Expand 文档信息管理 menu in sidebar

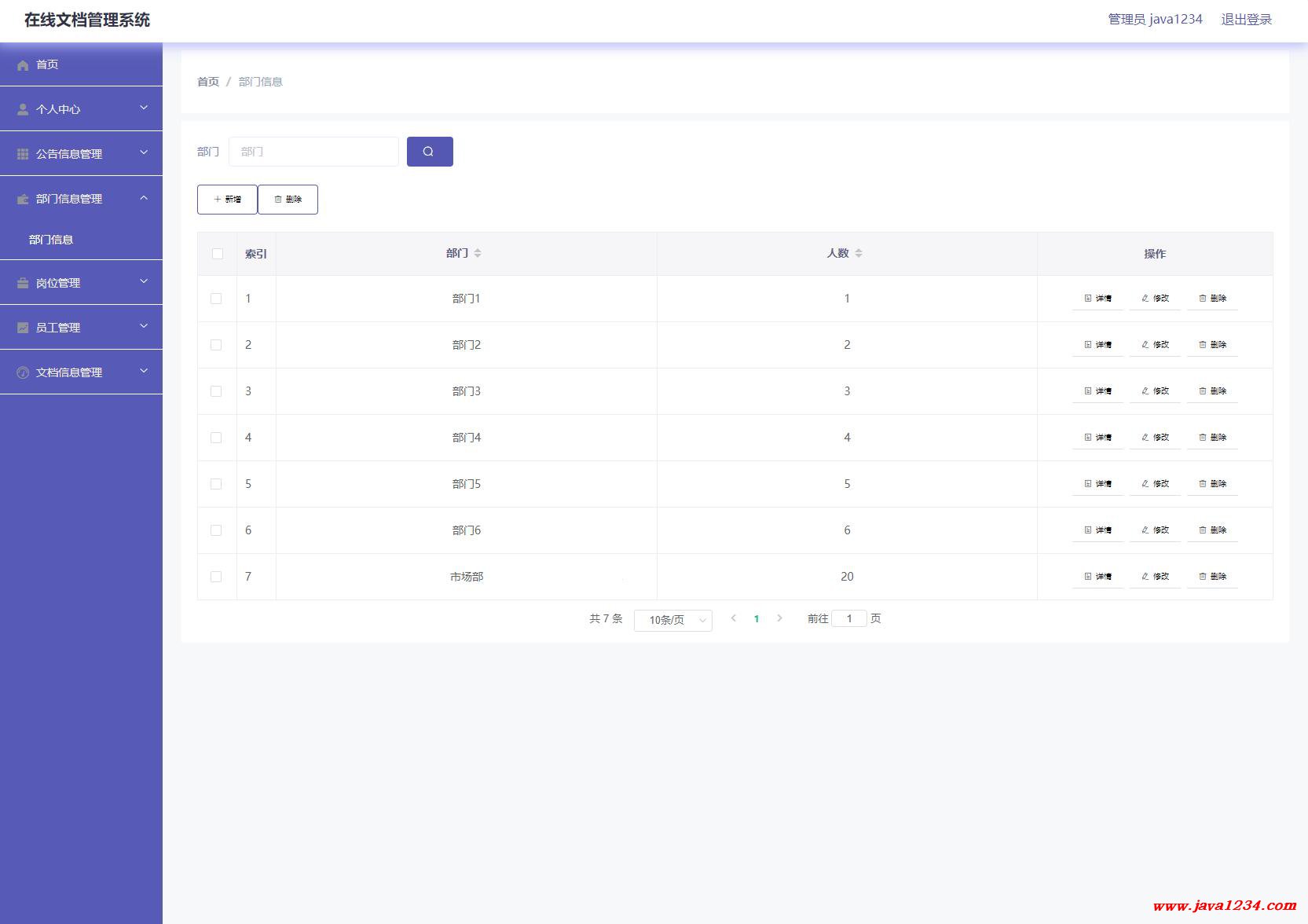(x=81, y=372)
